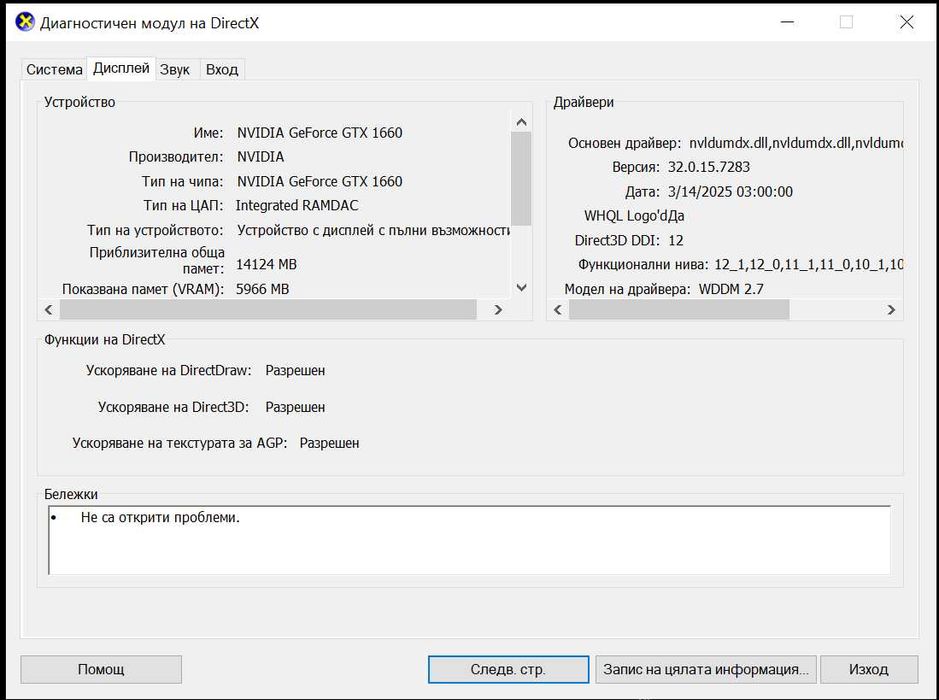939x700 pixels.
Task: Click the Име value NVIDIA GeForce GTX 1660
Action: [x=320, y=133]
